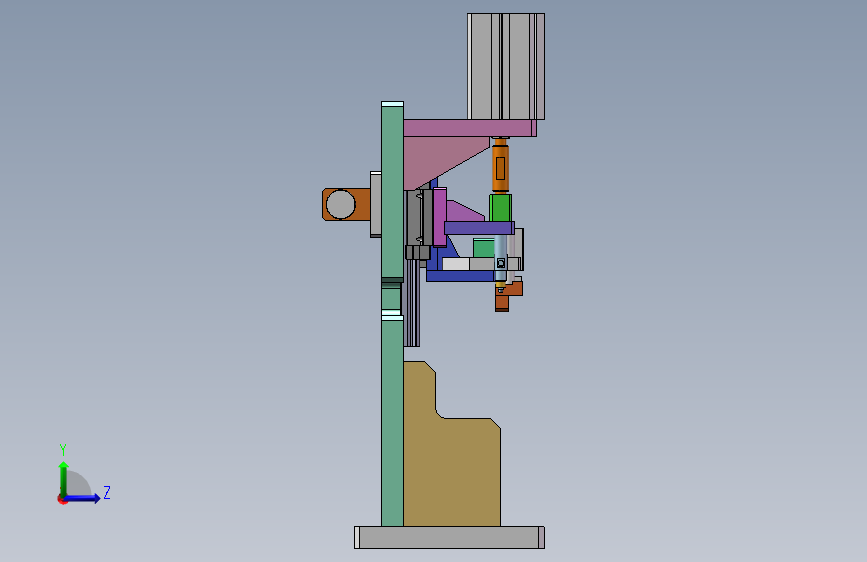This screenshot has height=562, width=867.
Task: Click the bright green block under the coupling
Action: (500, 207)
